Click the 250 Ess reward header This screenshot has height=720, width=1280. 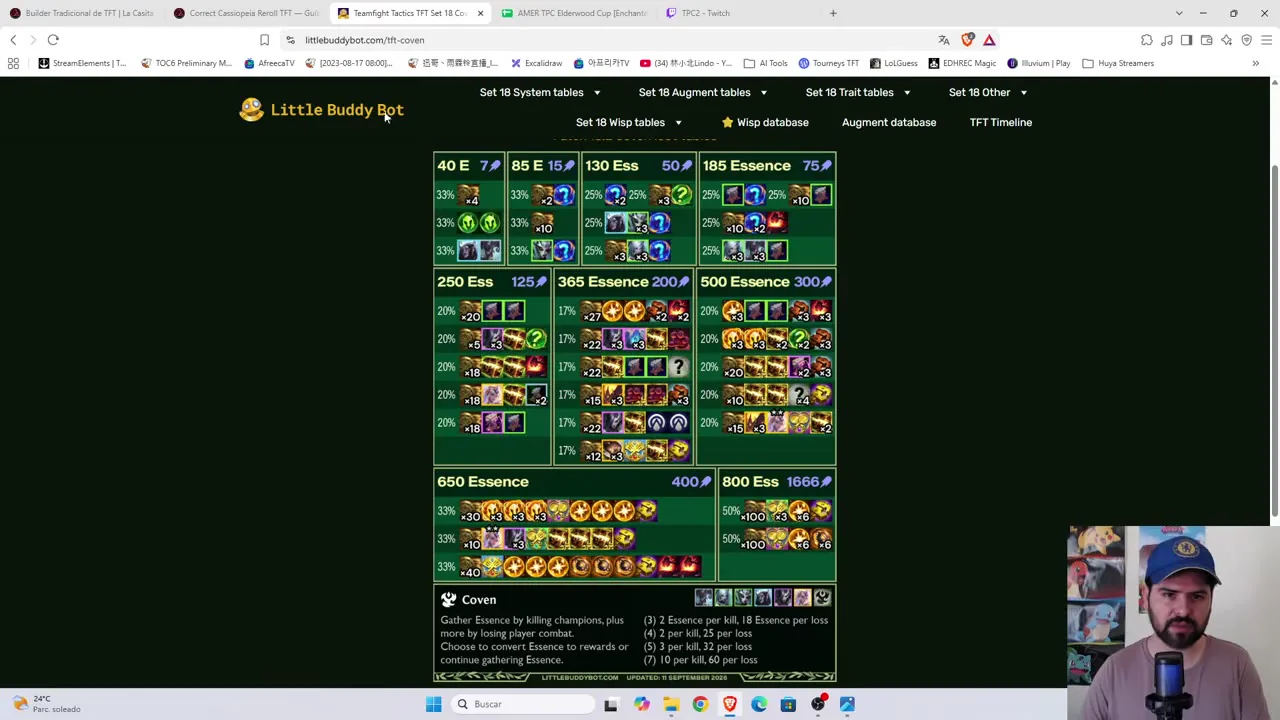coord(492,282)
